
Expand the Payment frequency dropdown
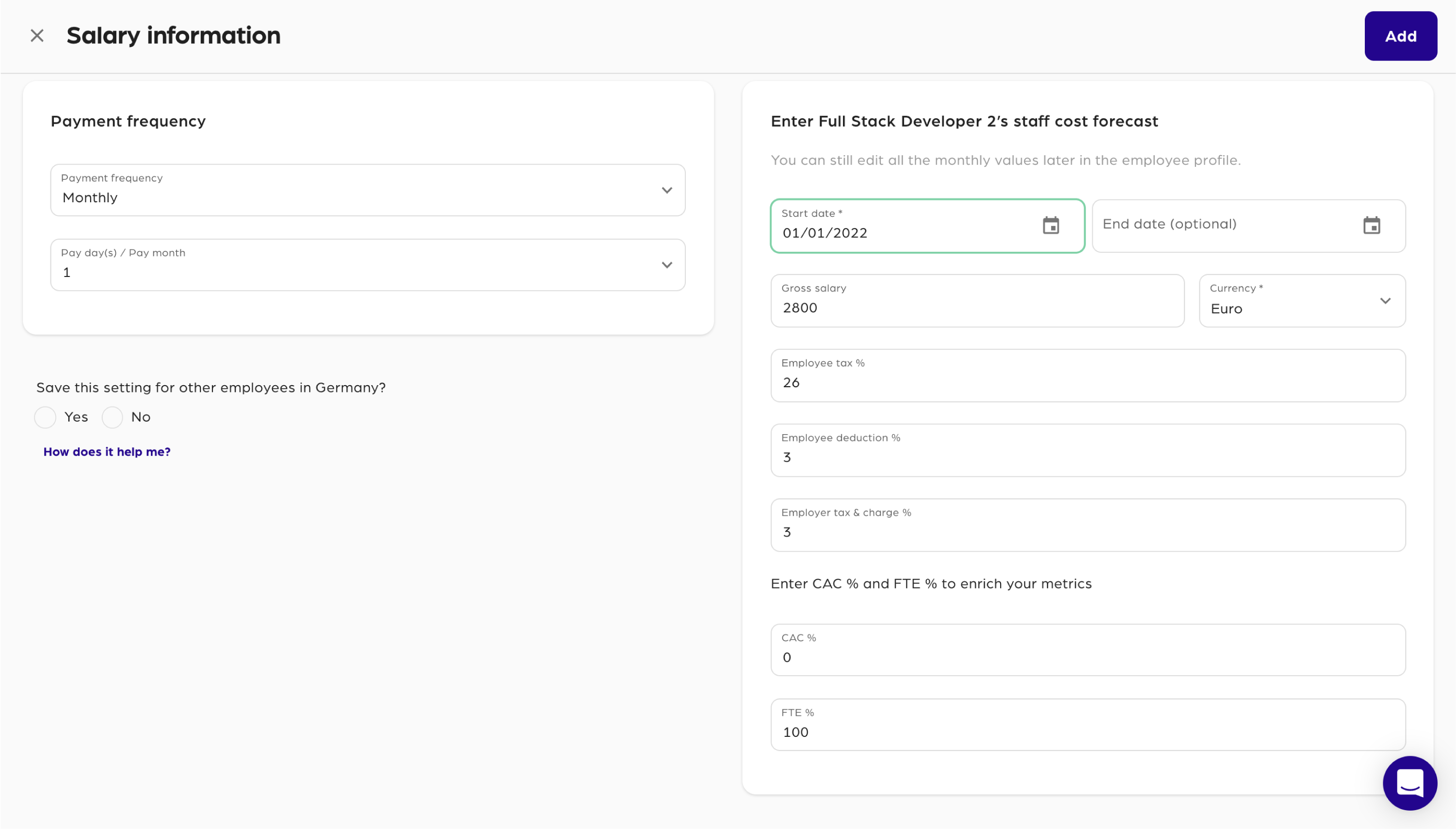point(367,190)
